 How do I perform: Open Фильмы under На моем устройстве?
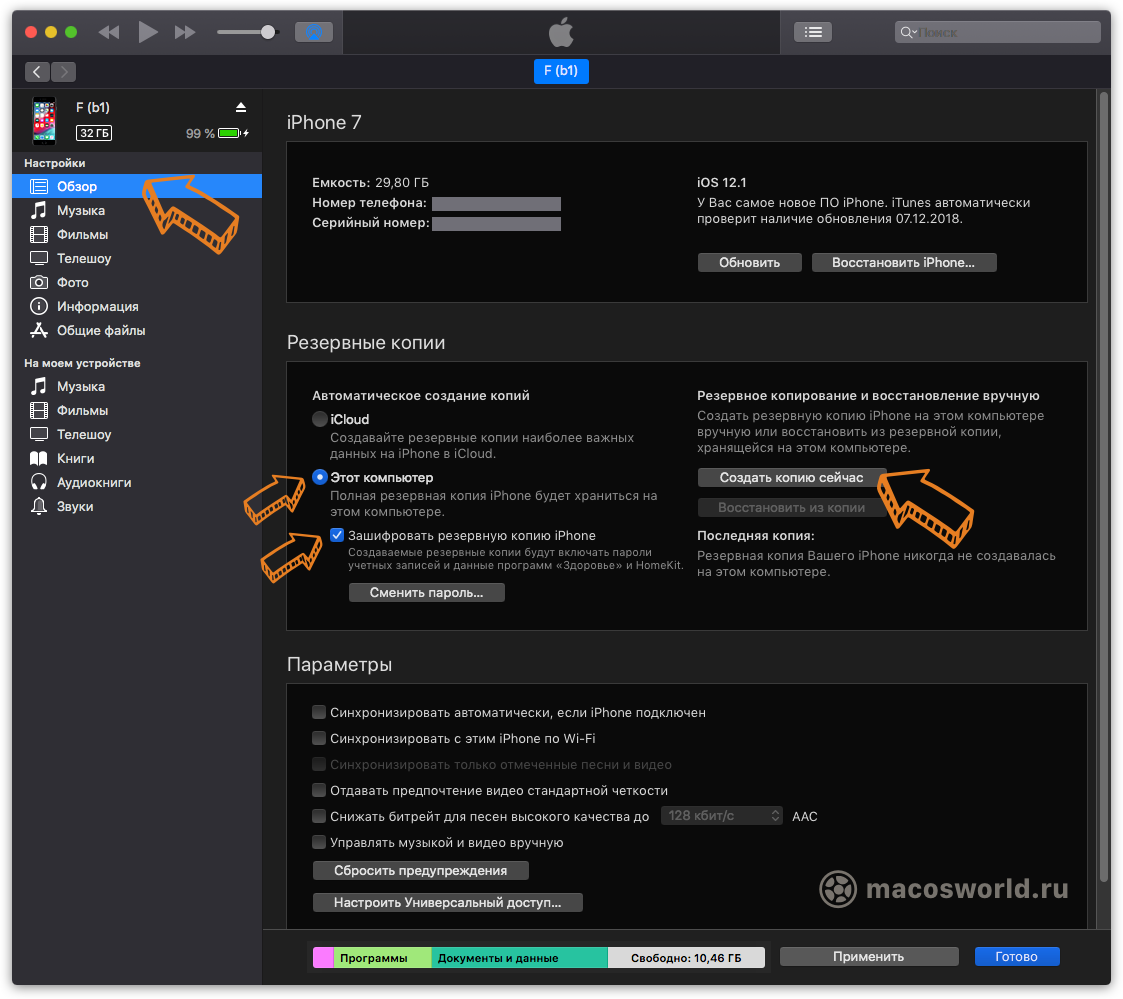coord(137,410)
